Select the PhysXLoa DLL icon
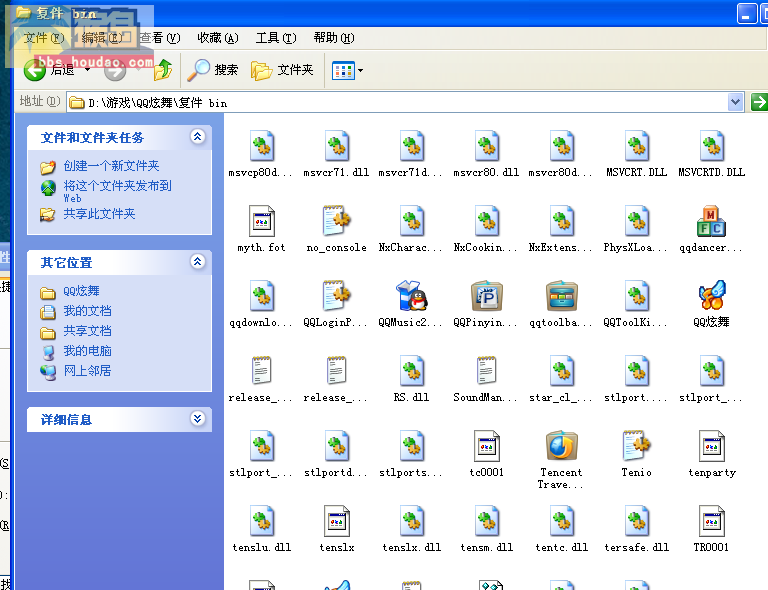This screenshot has height=590, width=768. pos(636,221)
